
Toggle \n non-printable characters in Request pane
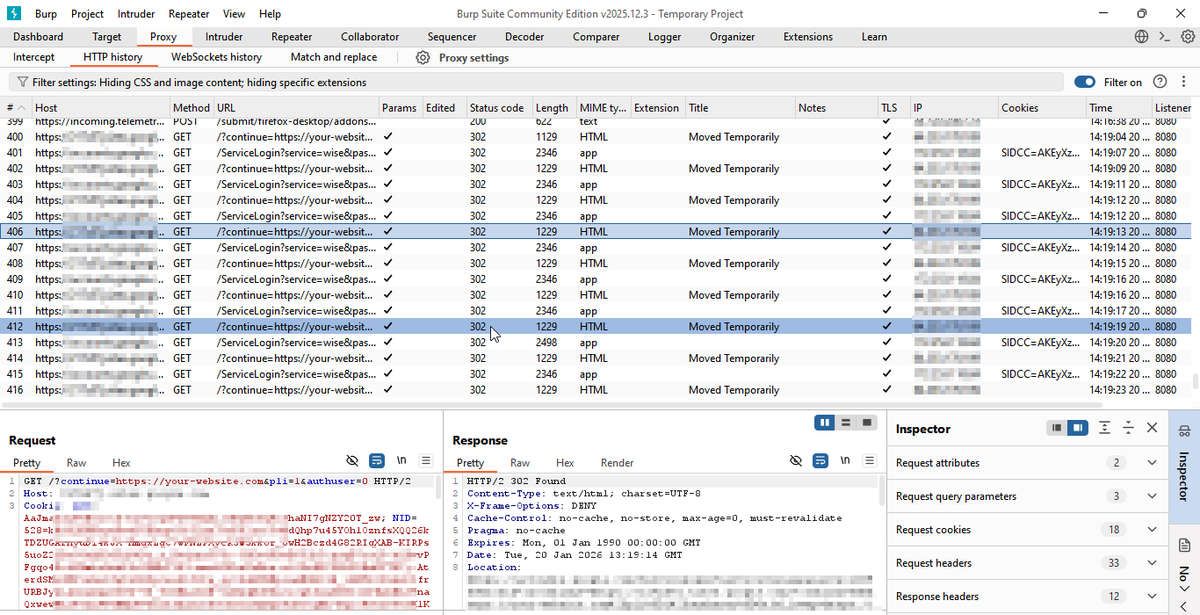402,462
